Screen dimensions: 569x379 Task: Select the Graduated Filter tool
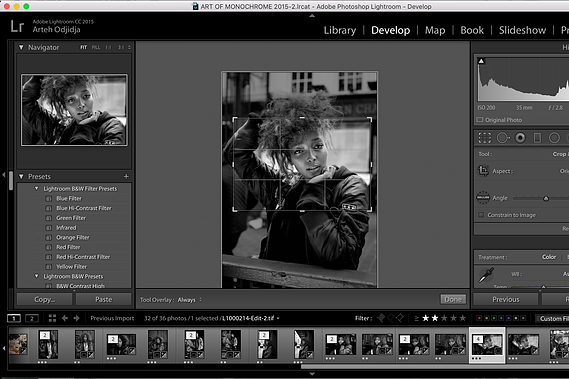click(x=537, y=138)
